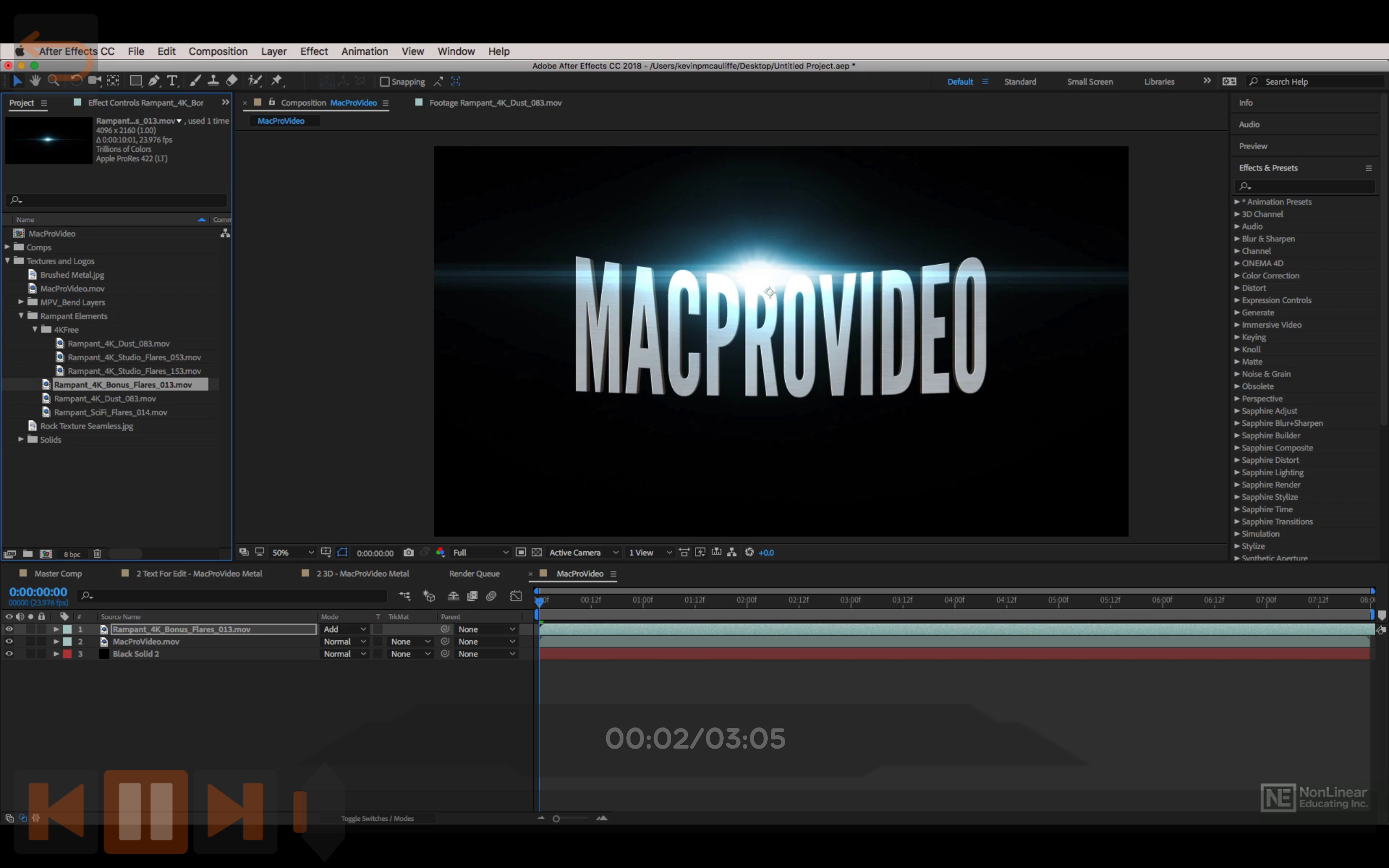Select the Horizontal Type tool
This screenshot has height=868, width=1389.
(x=171, y=81)
